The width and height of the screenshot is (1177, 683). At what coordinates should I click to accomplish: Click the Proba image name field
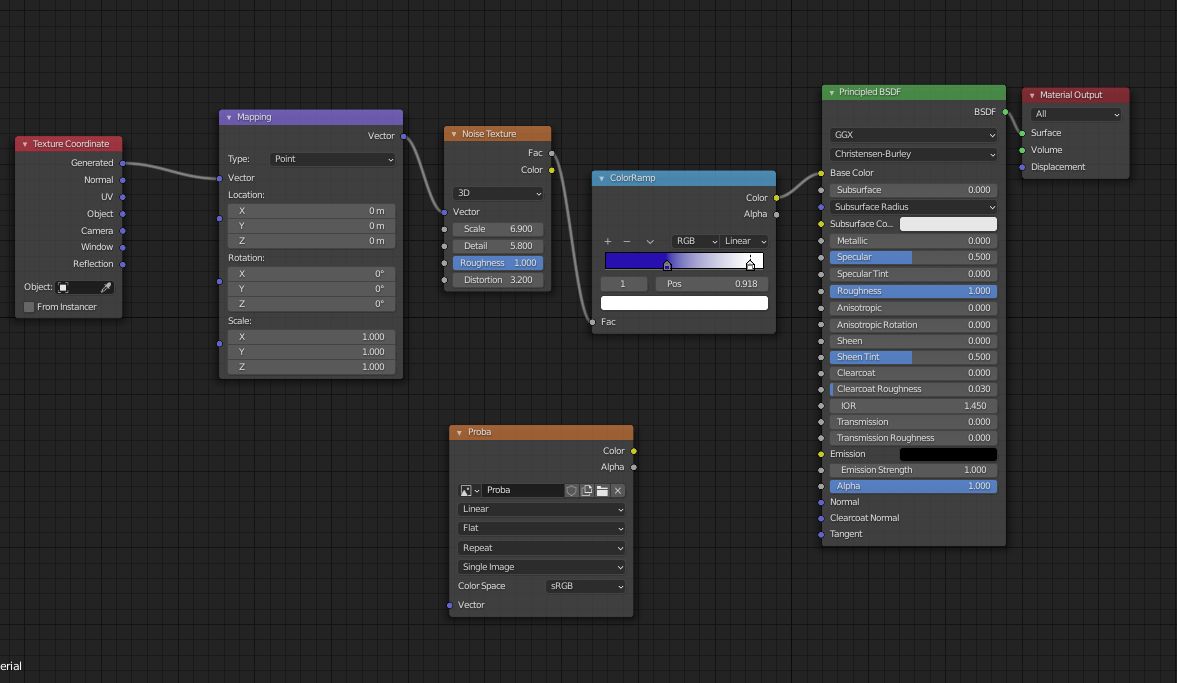coord(522,490)
